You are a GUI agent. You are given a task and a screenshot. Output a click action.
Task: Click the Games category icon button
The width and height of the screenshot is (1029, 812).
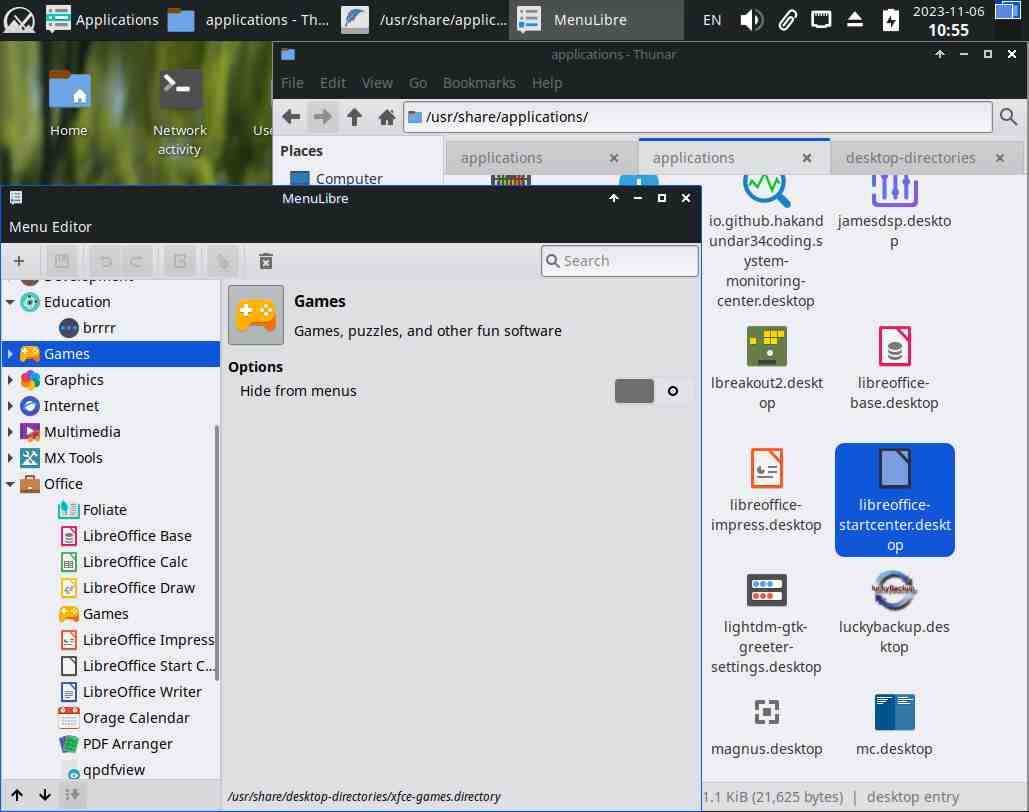tap(256, 315)
